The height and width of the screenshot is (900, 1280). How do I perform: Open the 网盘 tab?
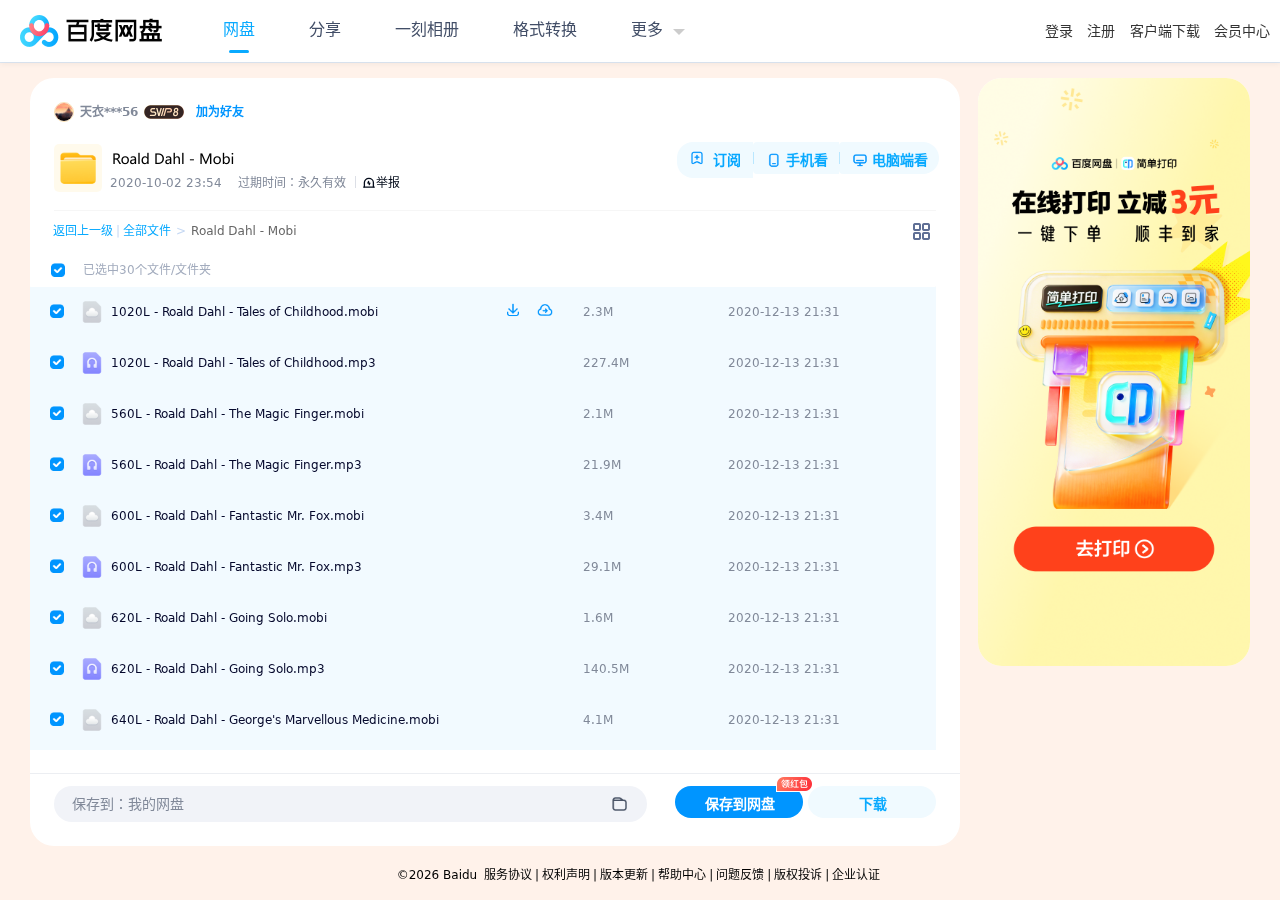239,30
